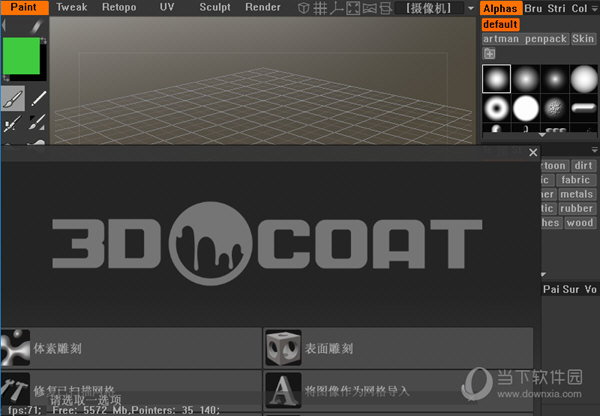This screenshot has width=600, height=416.
Task: Select the brush tool with triangle marker
Action: [x=38, y=122]
